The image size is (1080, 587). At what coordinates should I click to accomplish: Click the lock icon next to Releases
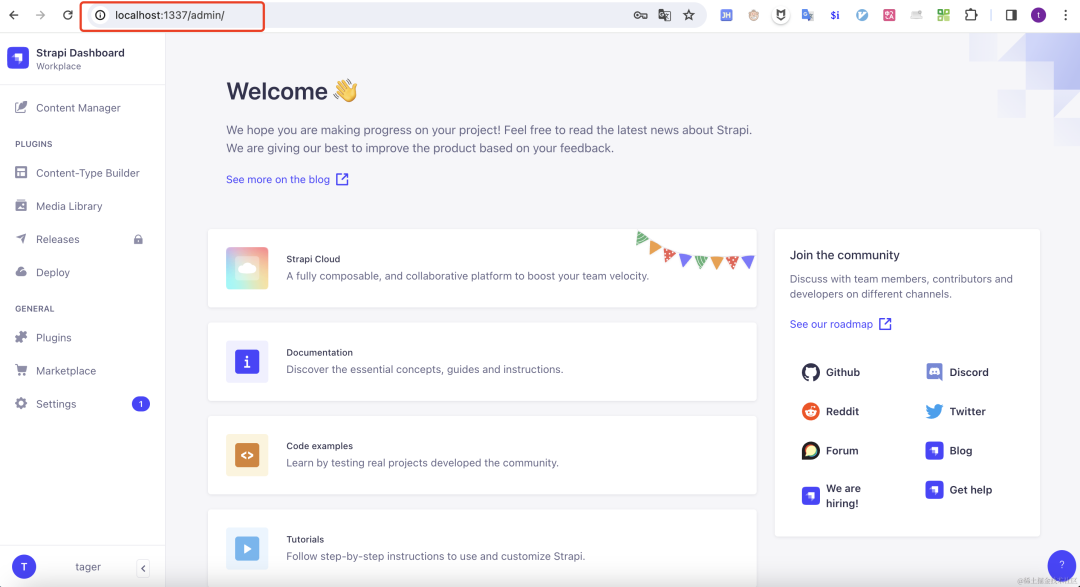coord(138,239)
